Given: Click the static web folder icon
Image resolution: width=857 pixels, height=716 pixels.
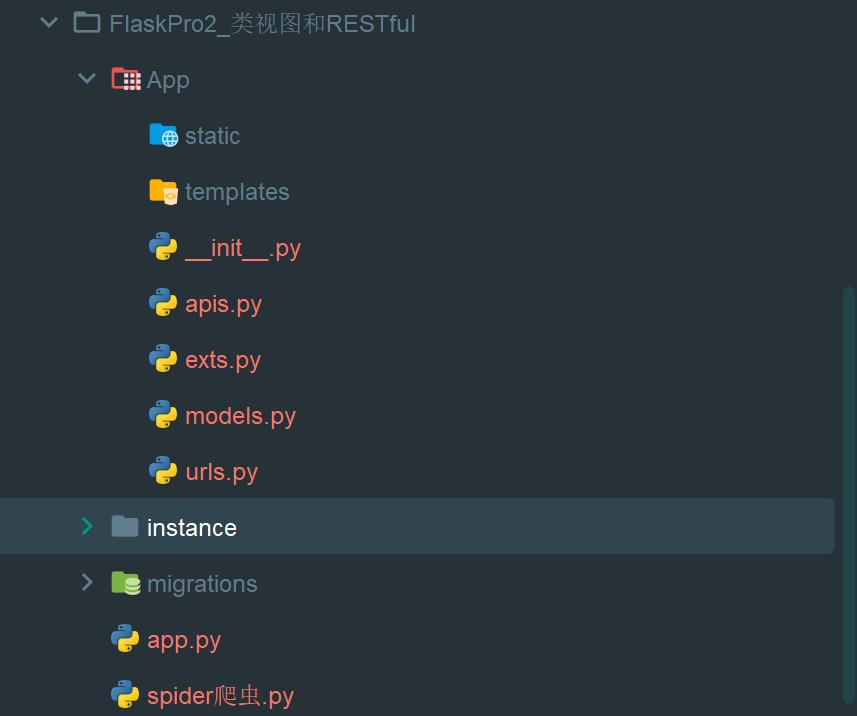Looking at the screenshot, I should coord(163,136).
